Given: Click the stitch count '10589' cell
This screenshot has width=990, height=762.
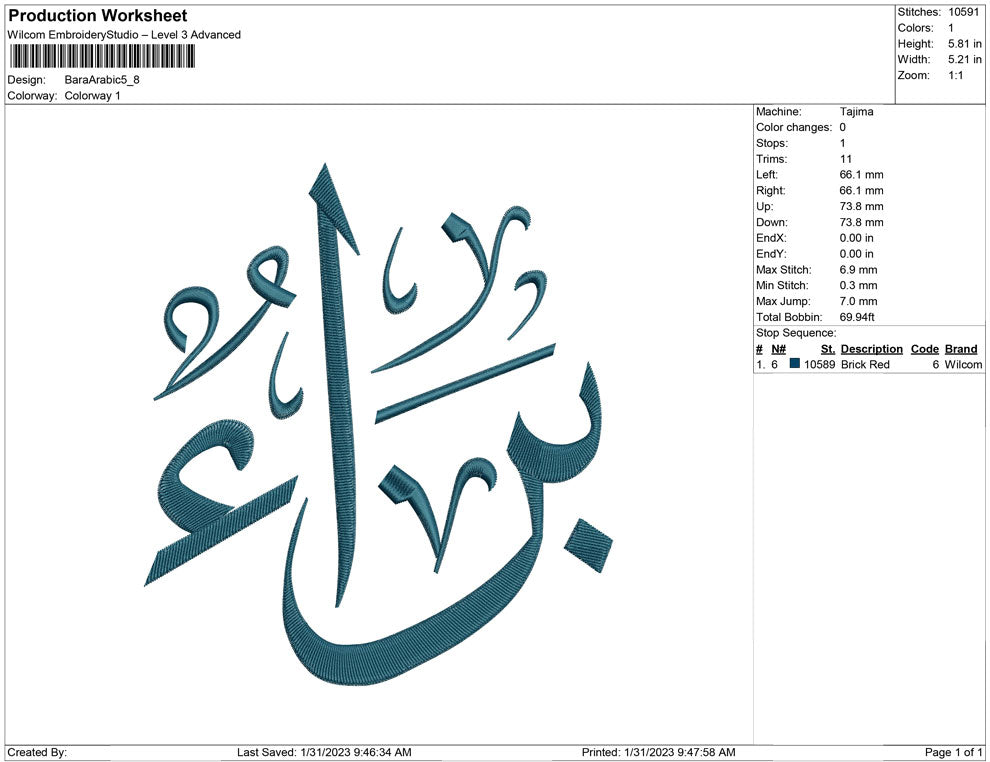Looking at the screenshot, I should [x=820, y=364].
